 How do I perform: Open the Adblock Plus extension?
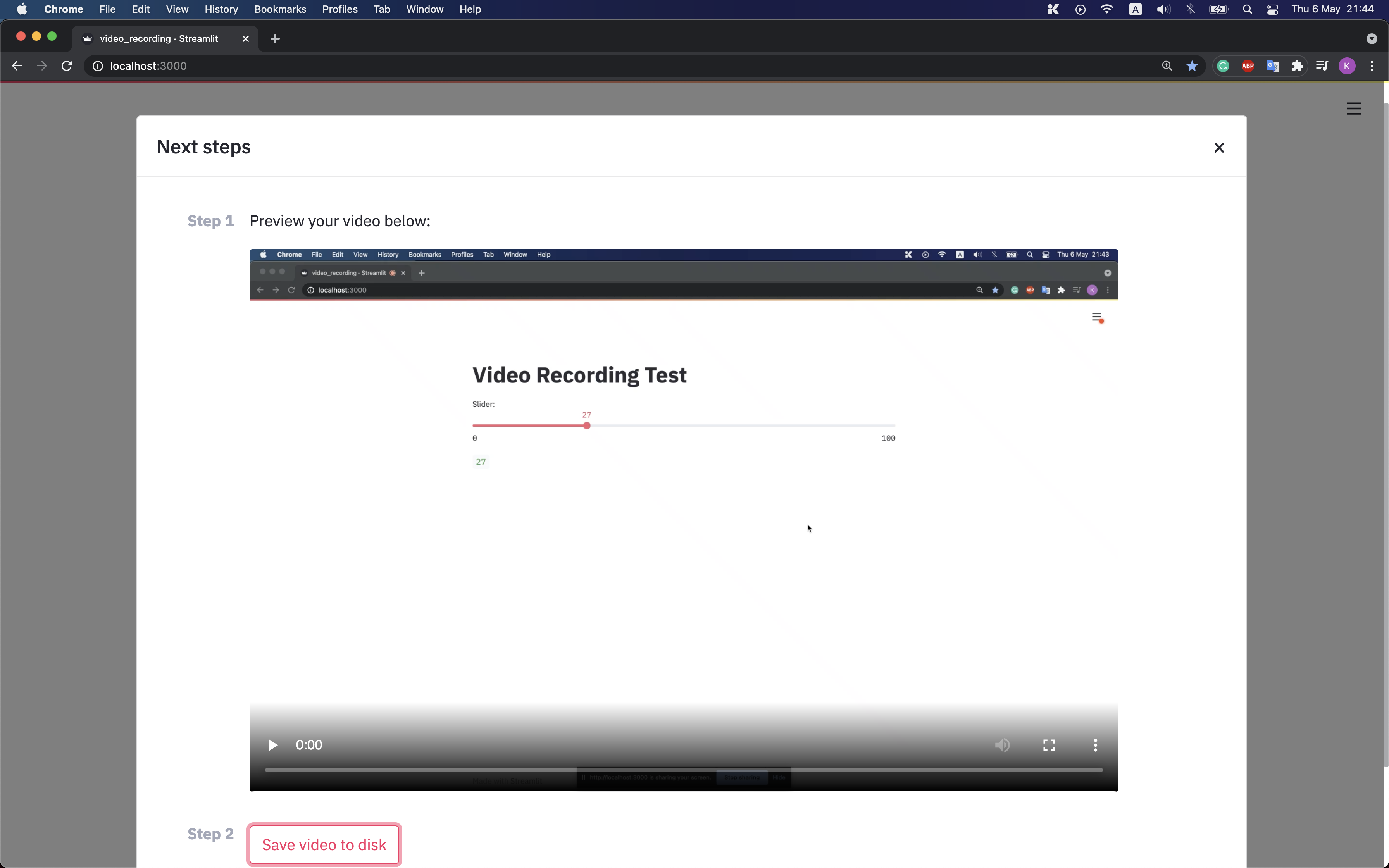(1248, 65)
